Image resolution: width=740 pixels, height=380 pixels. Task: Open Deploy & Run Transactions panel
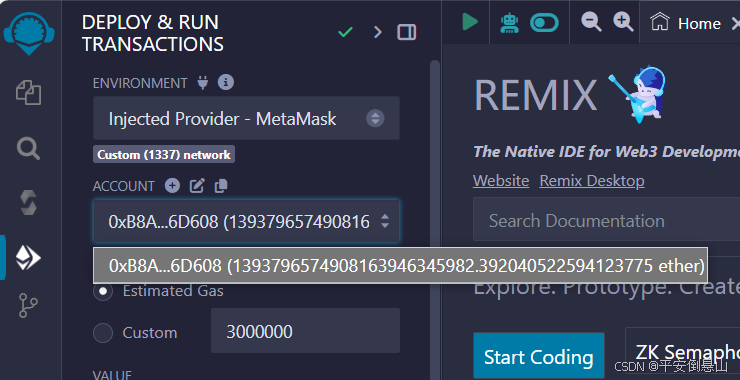tap(29, 258)
